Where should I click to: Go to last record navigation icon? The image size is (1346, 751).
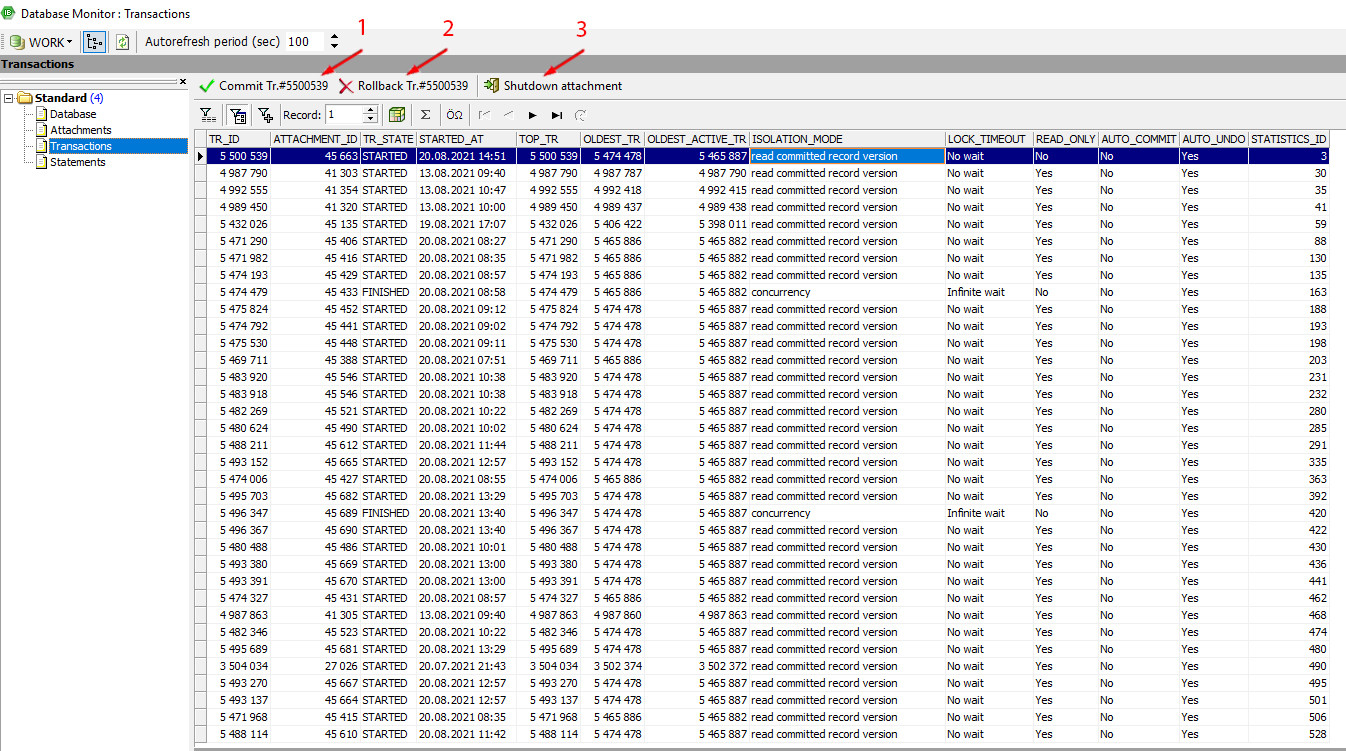(557, 115)
